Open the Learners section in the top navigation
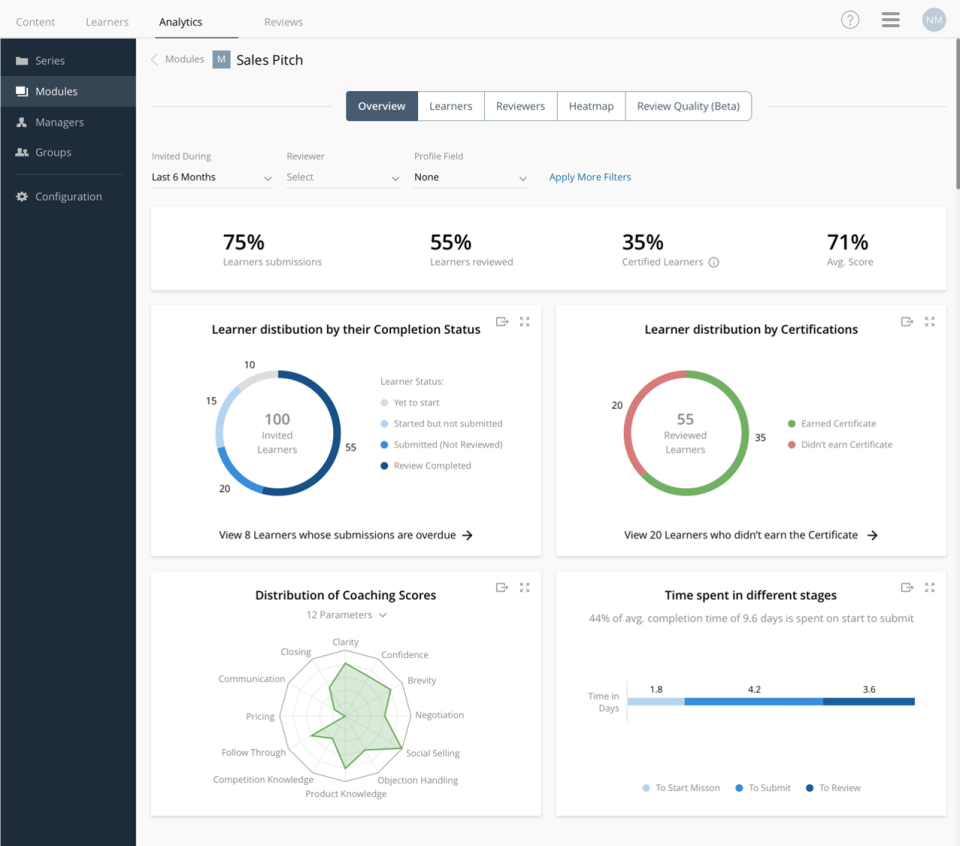 coord(106,21)
